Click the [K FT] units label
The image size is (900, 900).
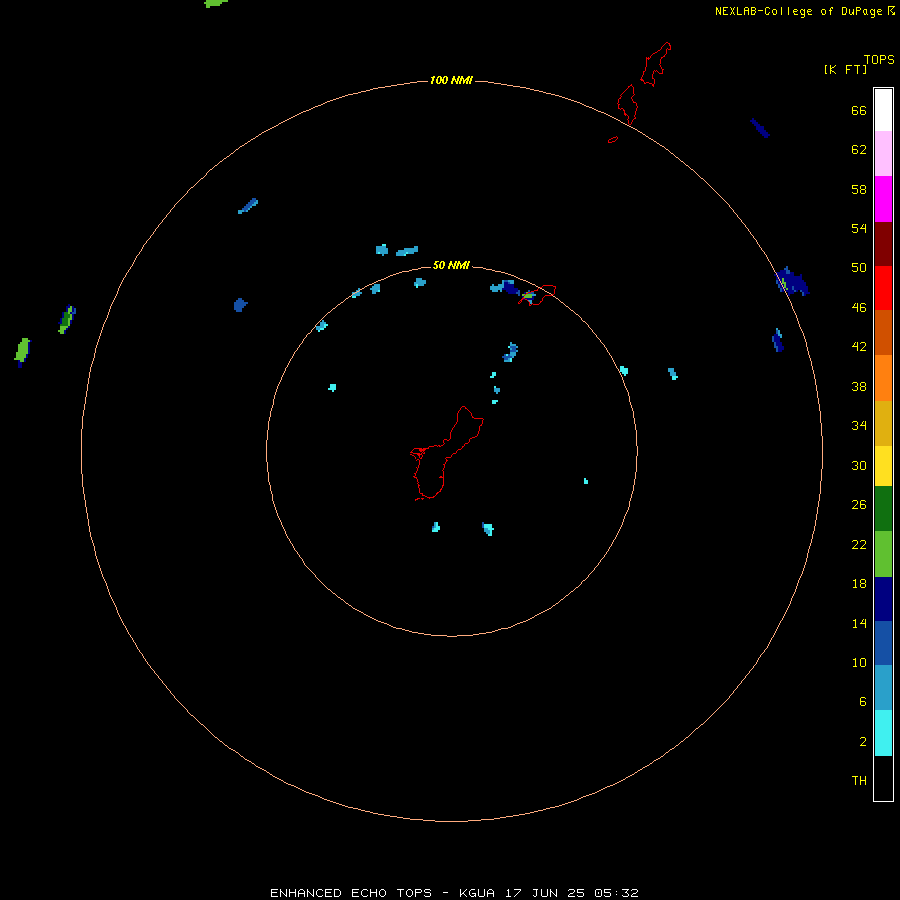click(x=845, y=69)
